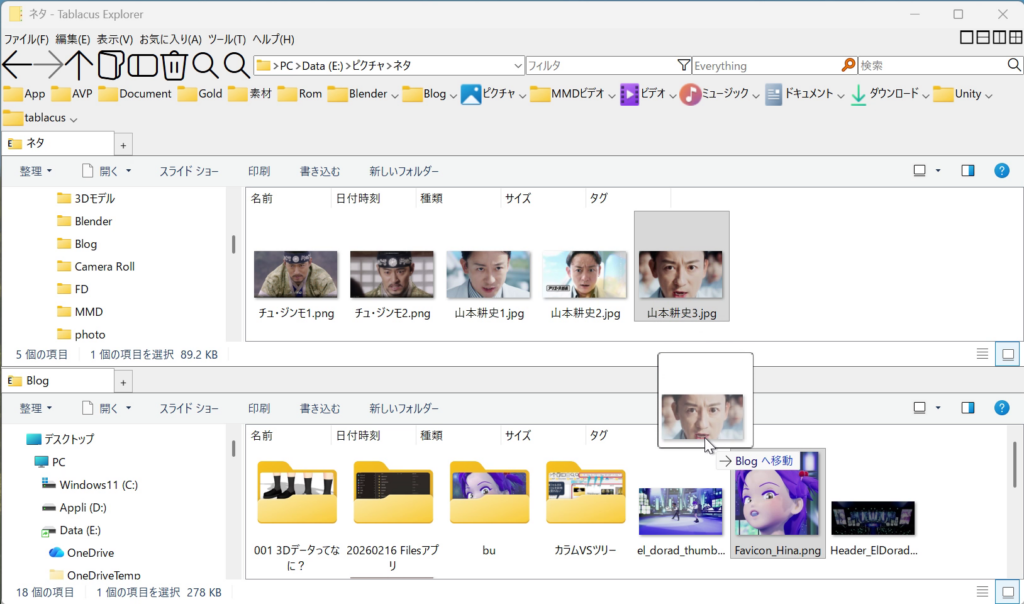Click the ダウンロード green arrow favorite icon
This screenshot has width=1024, height=604.
coord(858,93)
